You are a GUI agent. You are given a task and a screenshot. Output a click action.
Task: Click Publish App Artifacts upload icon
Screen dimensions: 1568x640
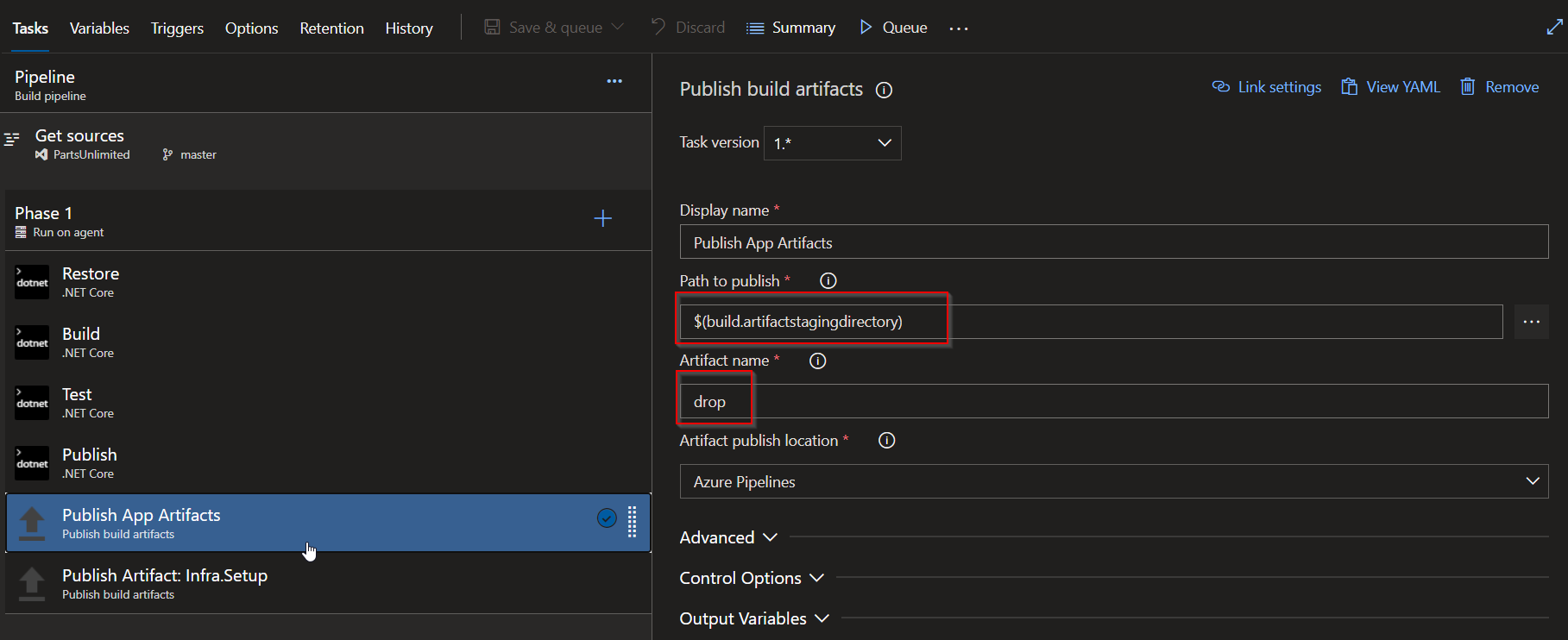pyautogui.click(x=32, y=524)
